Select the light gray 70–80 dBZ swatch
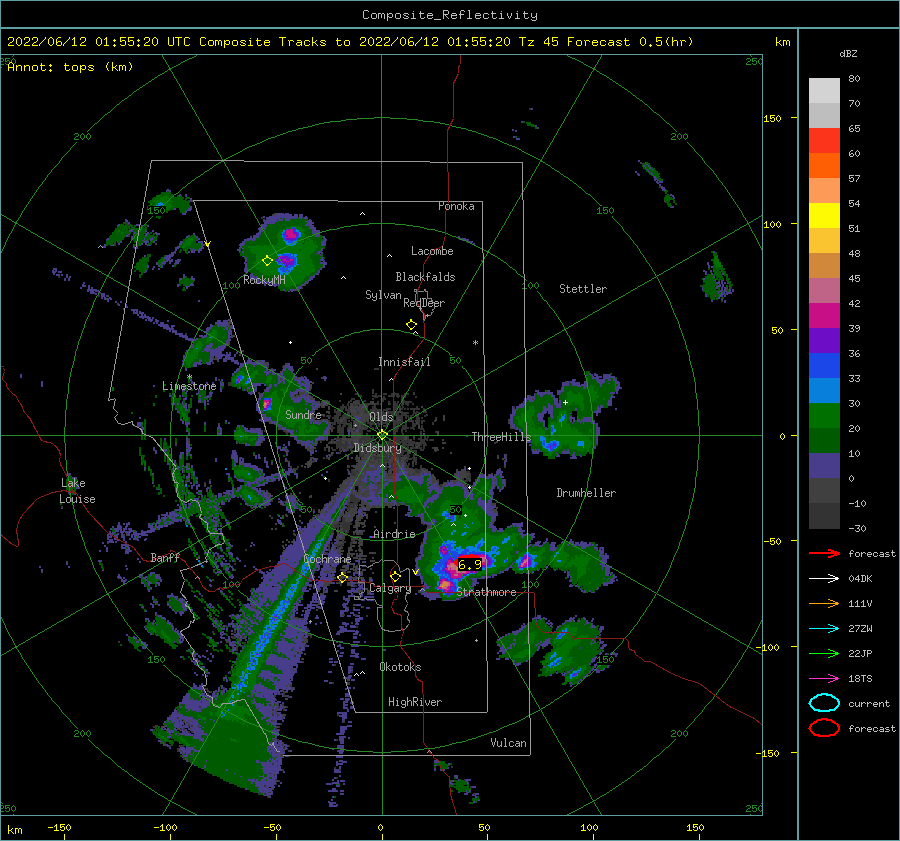900x841 pixels. (x=824, y=91)
